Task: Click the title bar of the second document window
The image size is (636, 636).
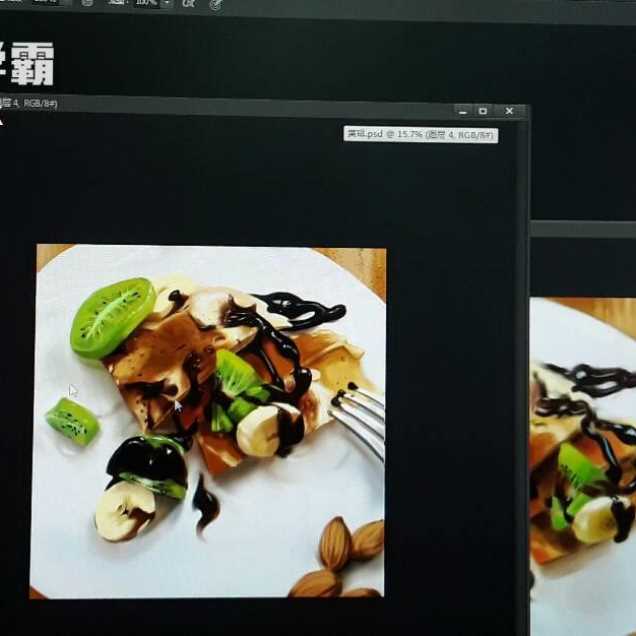Action: coord(583,229)
